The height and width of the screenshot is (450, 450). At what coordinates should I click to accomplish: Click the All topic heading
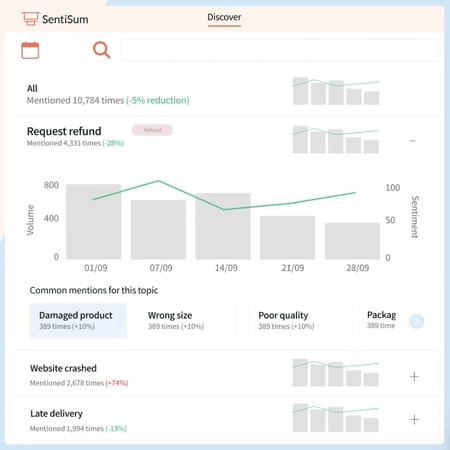(x=32, y=88)
